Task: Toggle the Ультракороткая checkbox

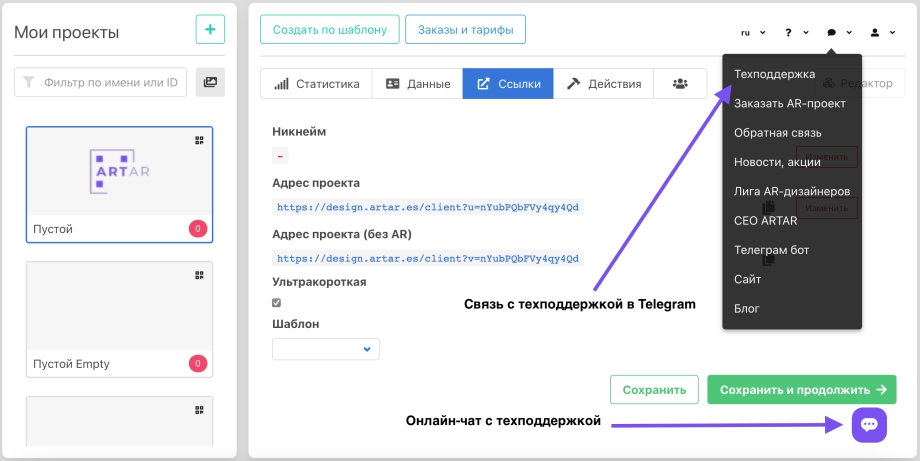Action: [x=277, y=302]
